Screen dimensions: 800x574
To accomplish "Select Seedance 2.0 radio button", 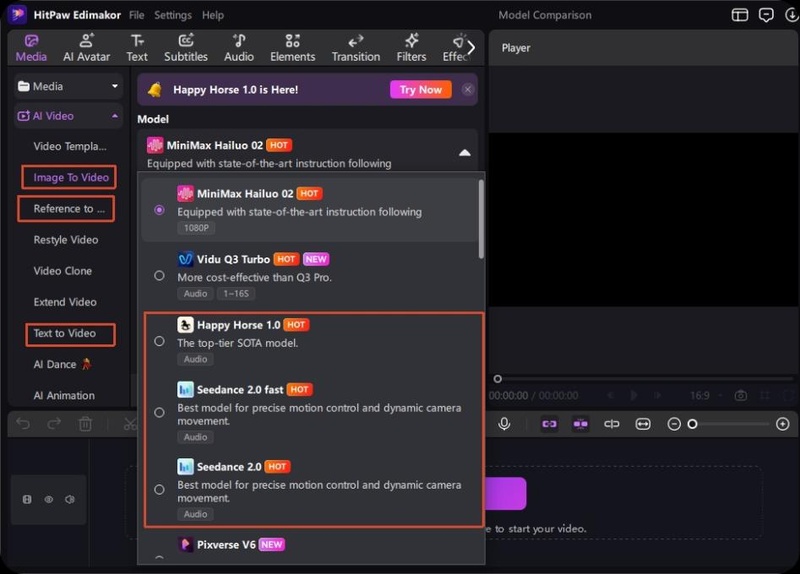I will [159, 489].
